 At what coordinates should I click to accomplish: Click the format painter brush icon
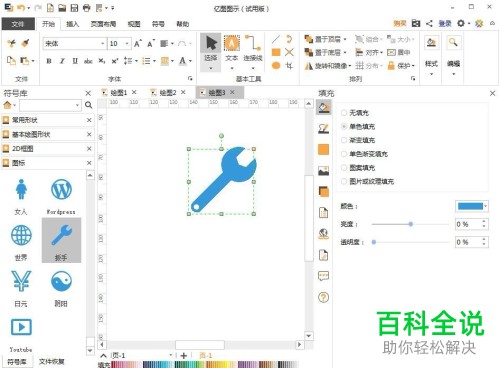tap(25, 43)
